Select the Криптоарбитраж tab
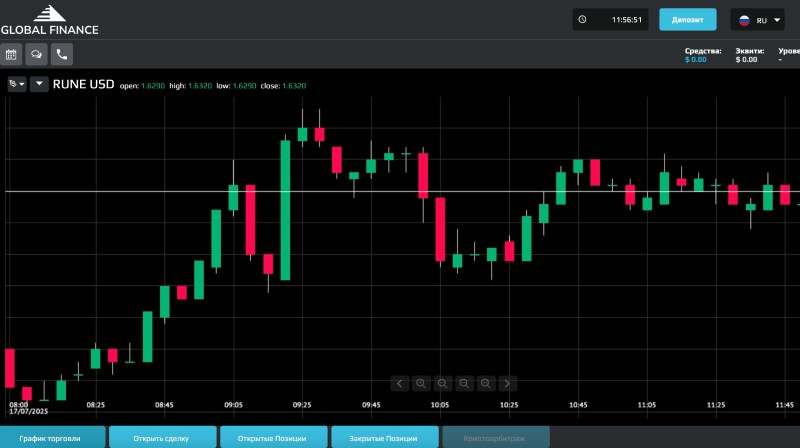The width and height of the screenshot is (800, 448). point(494,438)
